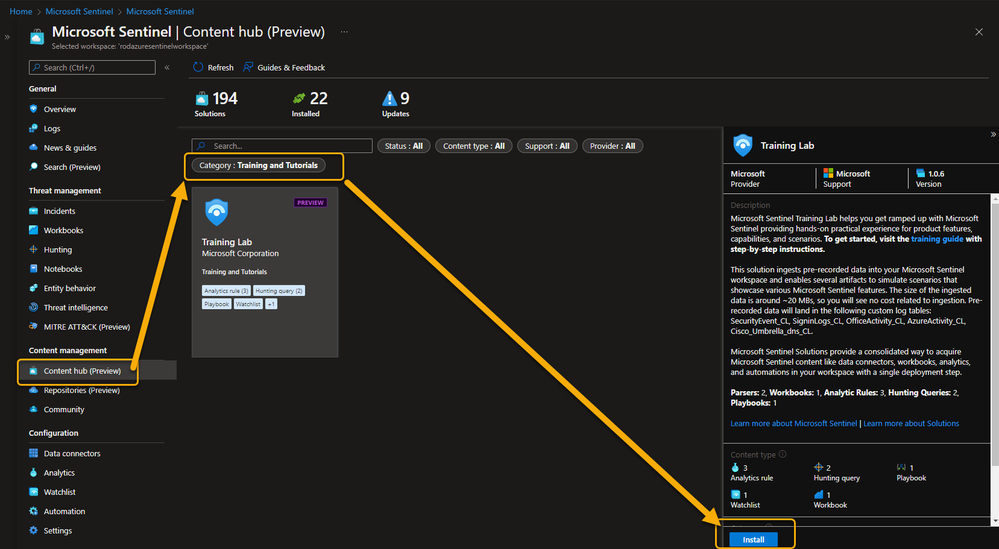The height and width of the screenshot is (549, 999).
Task: Click the Data connectors grid icon
Action: click(x=34, y=453)
